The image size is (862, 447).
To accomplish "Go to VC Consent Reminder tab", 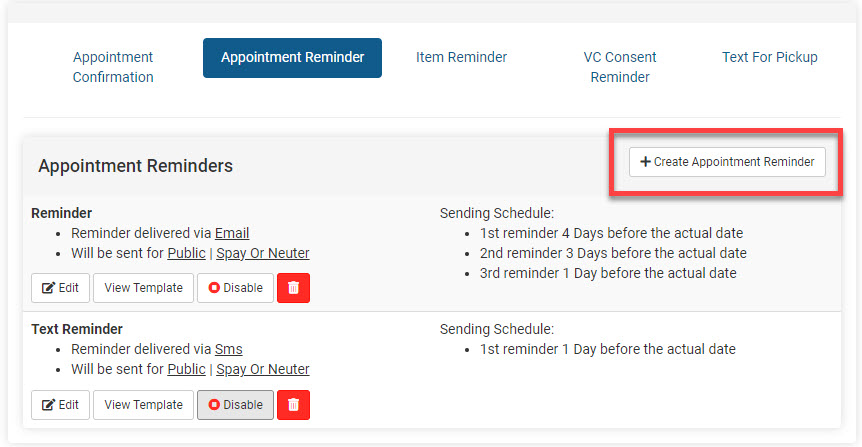I will [620, 67].
